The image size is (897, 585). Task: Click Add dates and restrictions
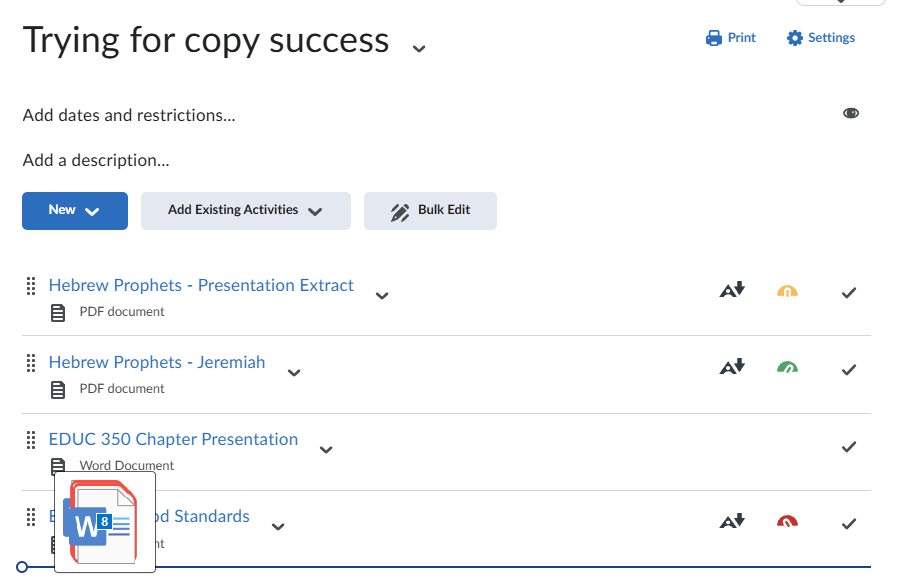(129, 115)
